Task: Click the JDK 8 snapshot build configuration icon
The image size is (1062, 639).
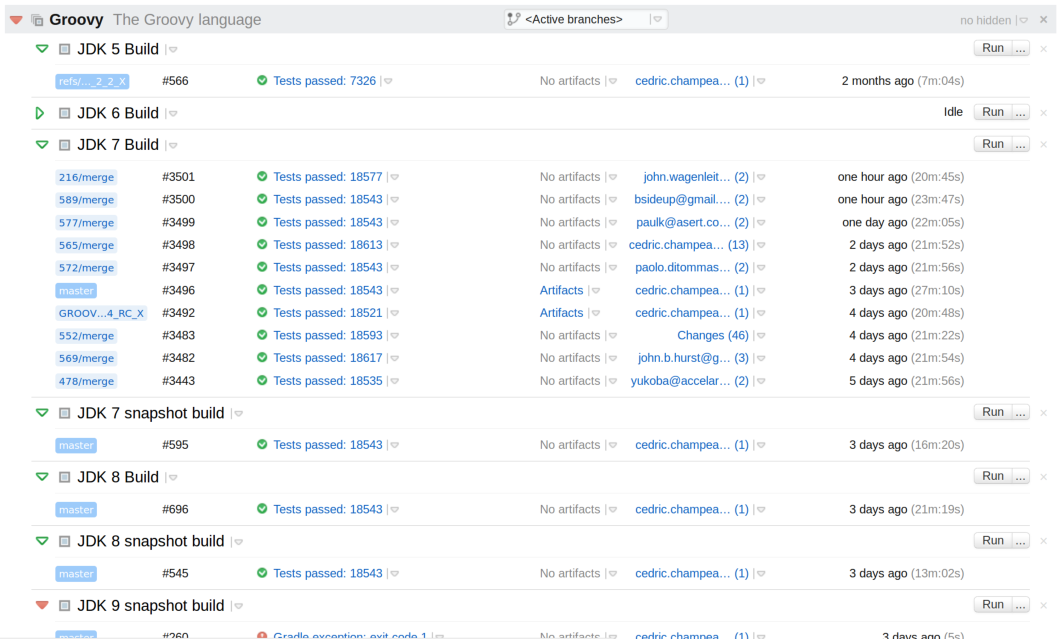Action: 64,541
